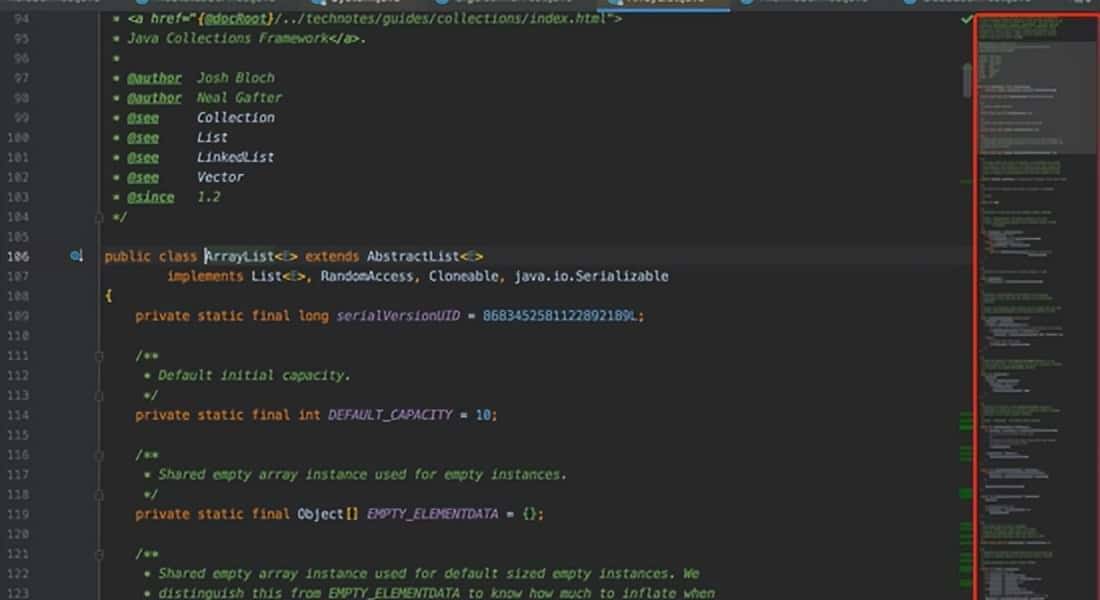Fold the comment block starting at line 121

(99, 554)
